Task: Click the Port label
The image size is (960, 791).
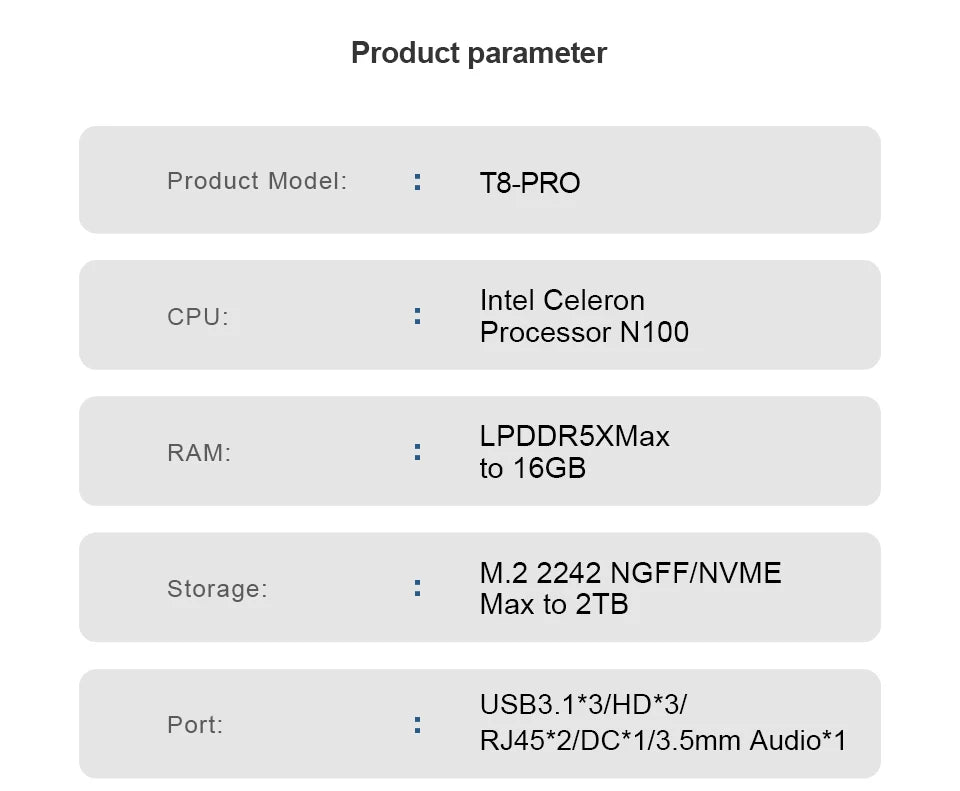Action: pos(197,725)
